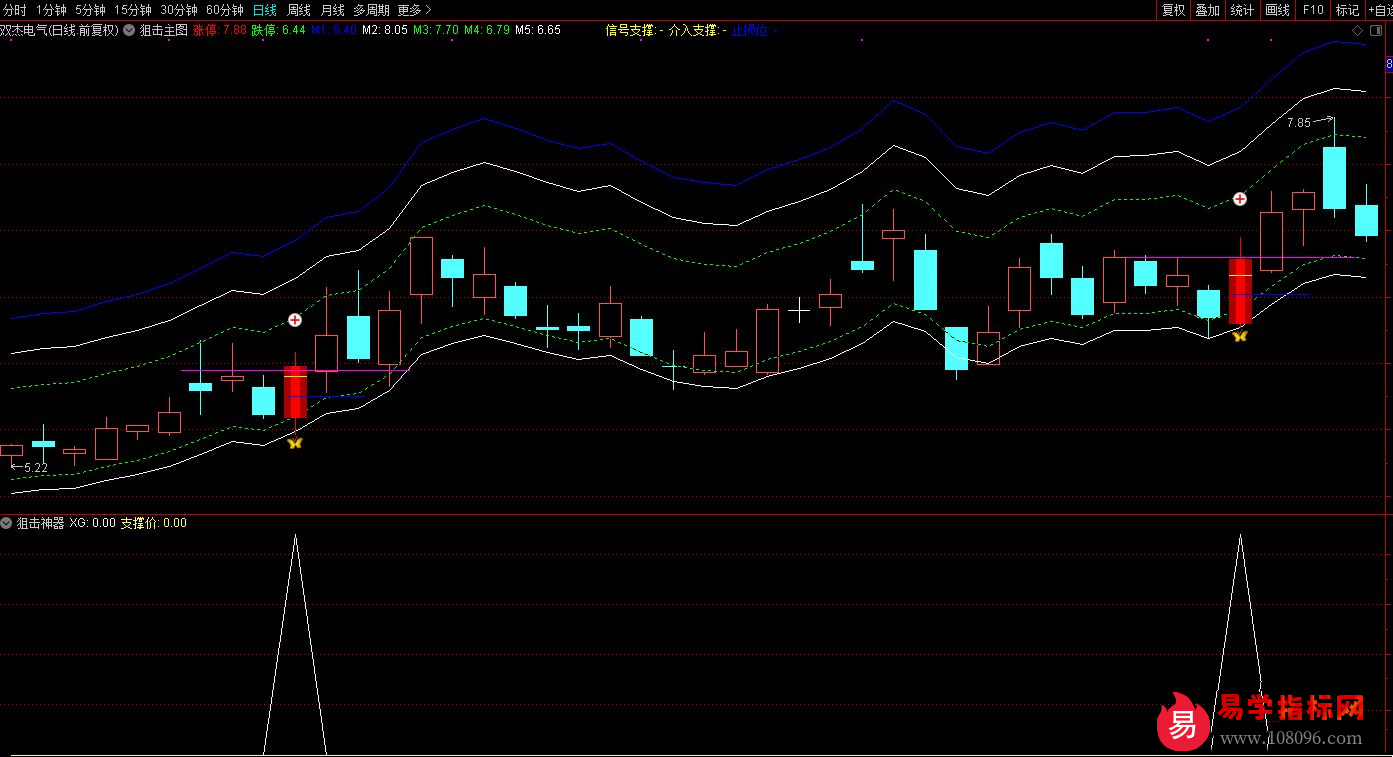Select the 周线 weekly chart tab

[299, 10]
